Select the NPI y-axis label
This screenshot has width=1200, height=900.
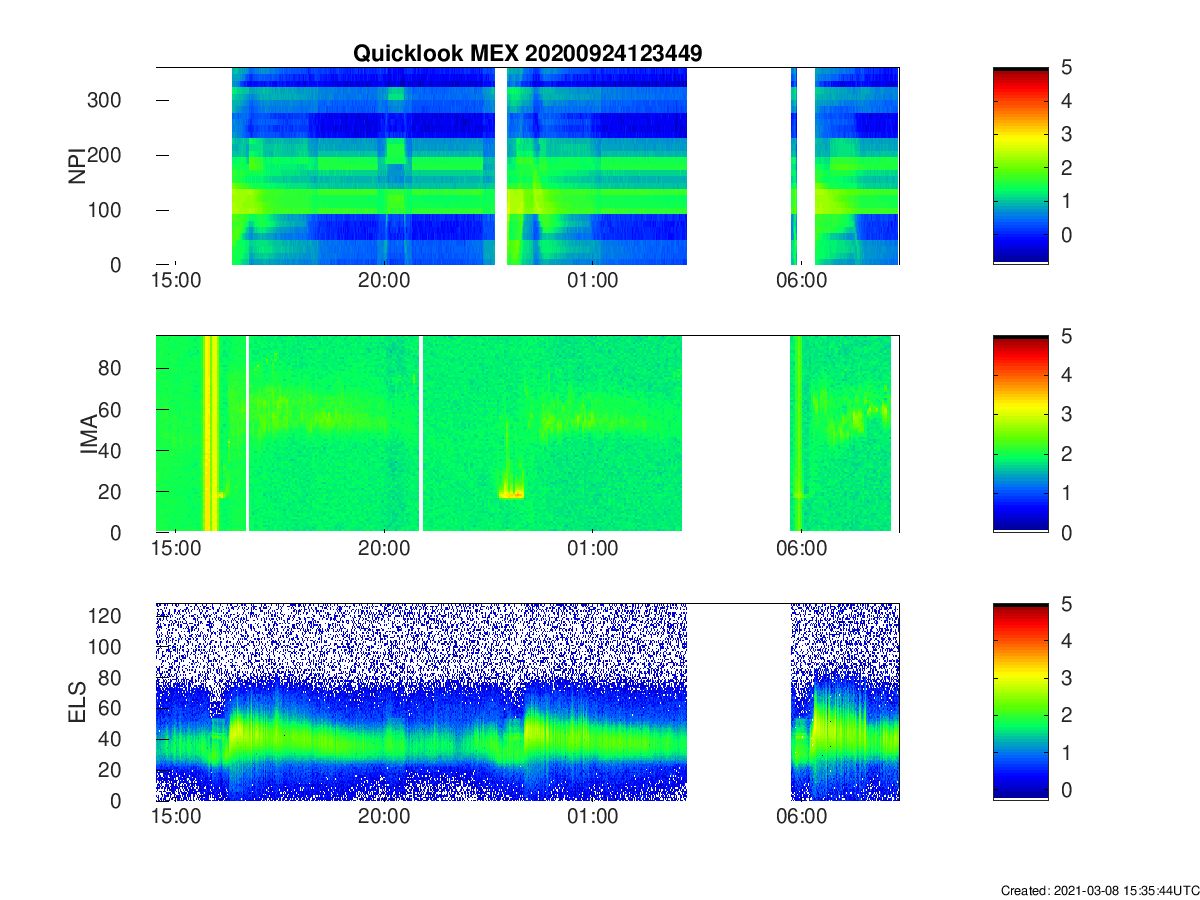point(77,167)
